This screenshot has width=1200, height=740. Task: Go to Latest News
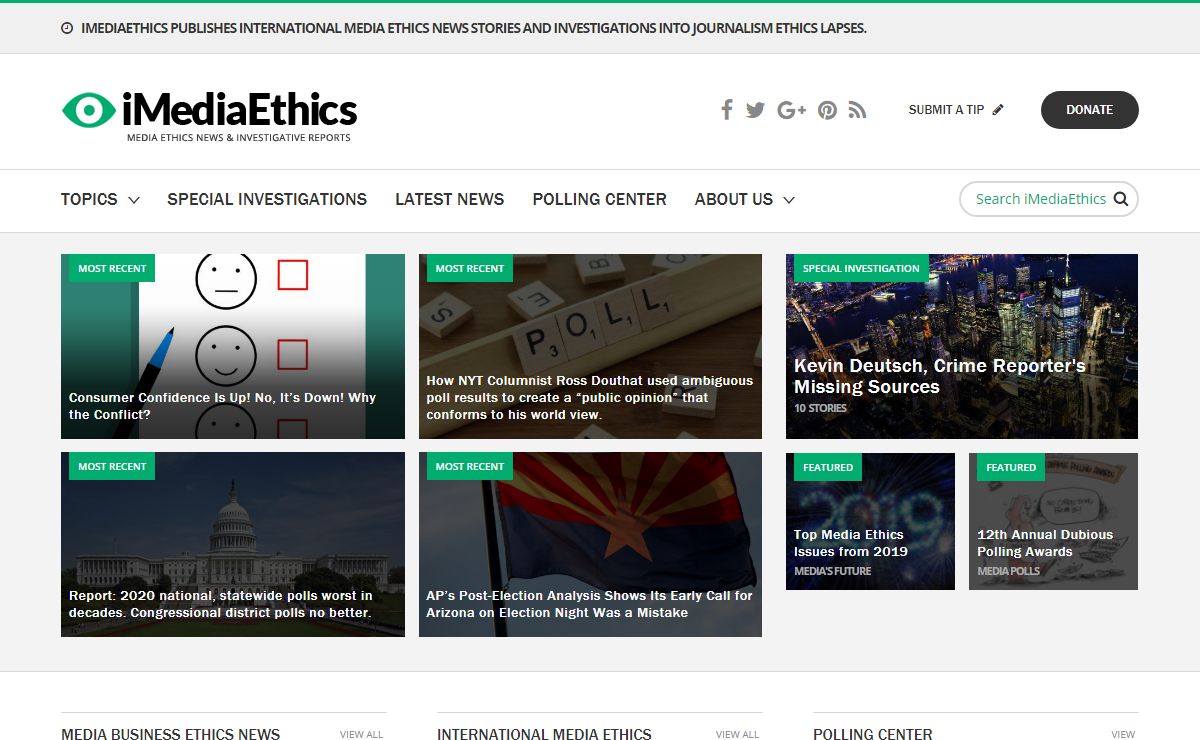click(x=450, y=199)
